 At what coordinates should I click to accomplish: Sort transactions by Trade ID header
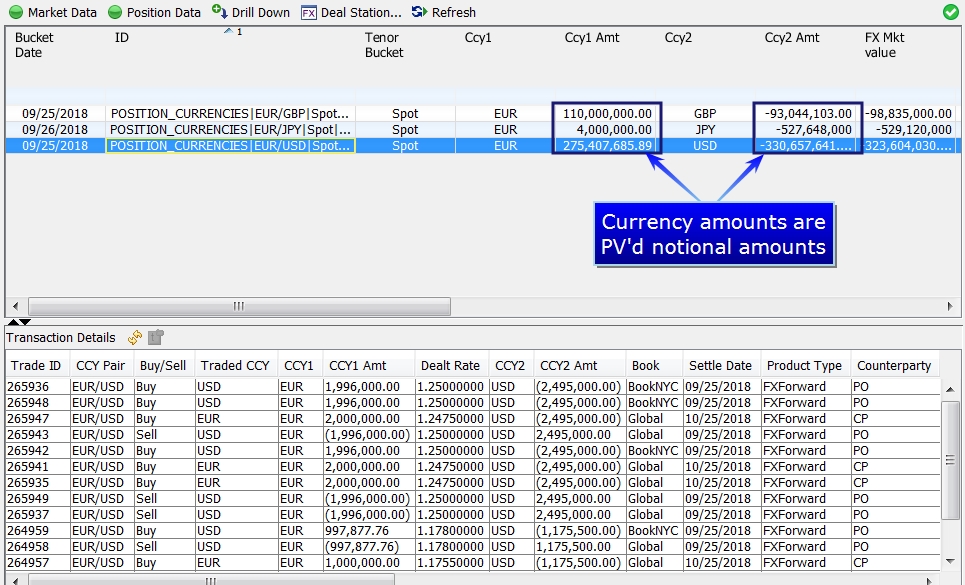pyautogui.click(x=36, y=365)
